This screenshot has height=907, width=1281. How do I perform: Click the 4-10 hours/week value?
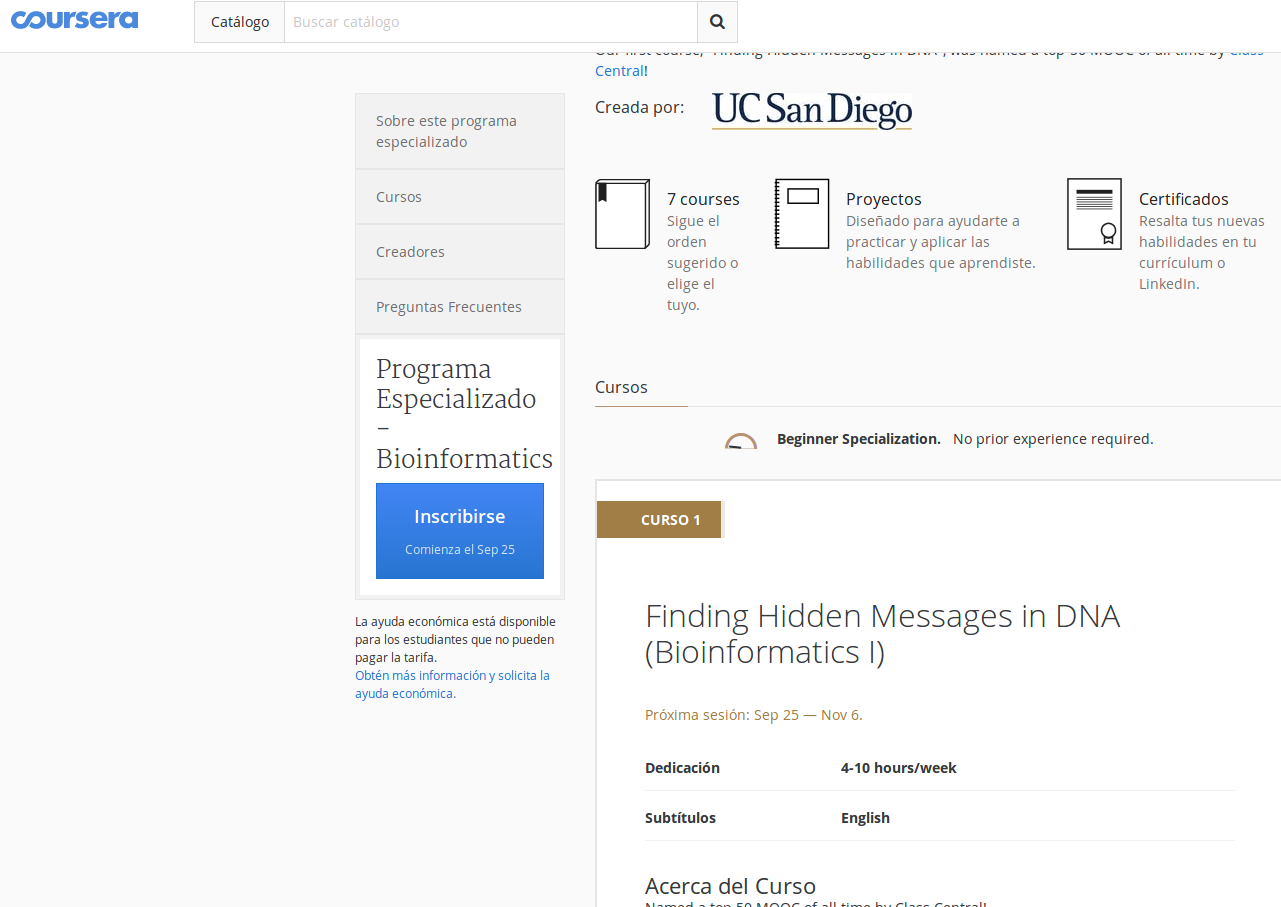pos(899,768)
